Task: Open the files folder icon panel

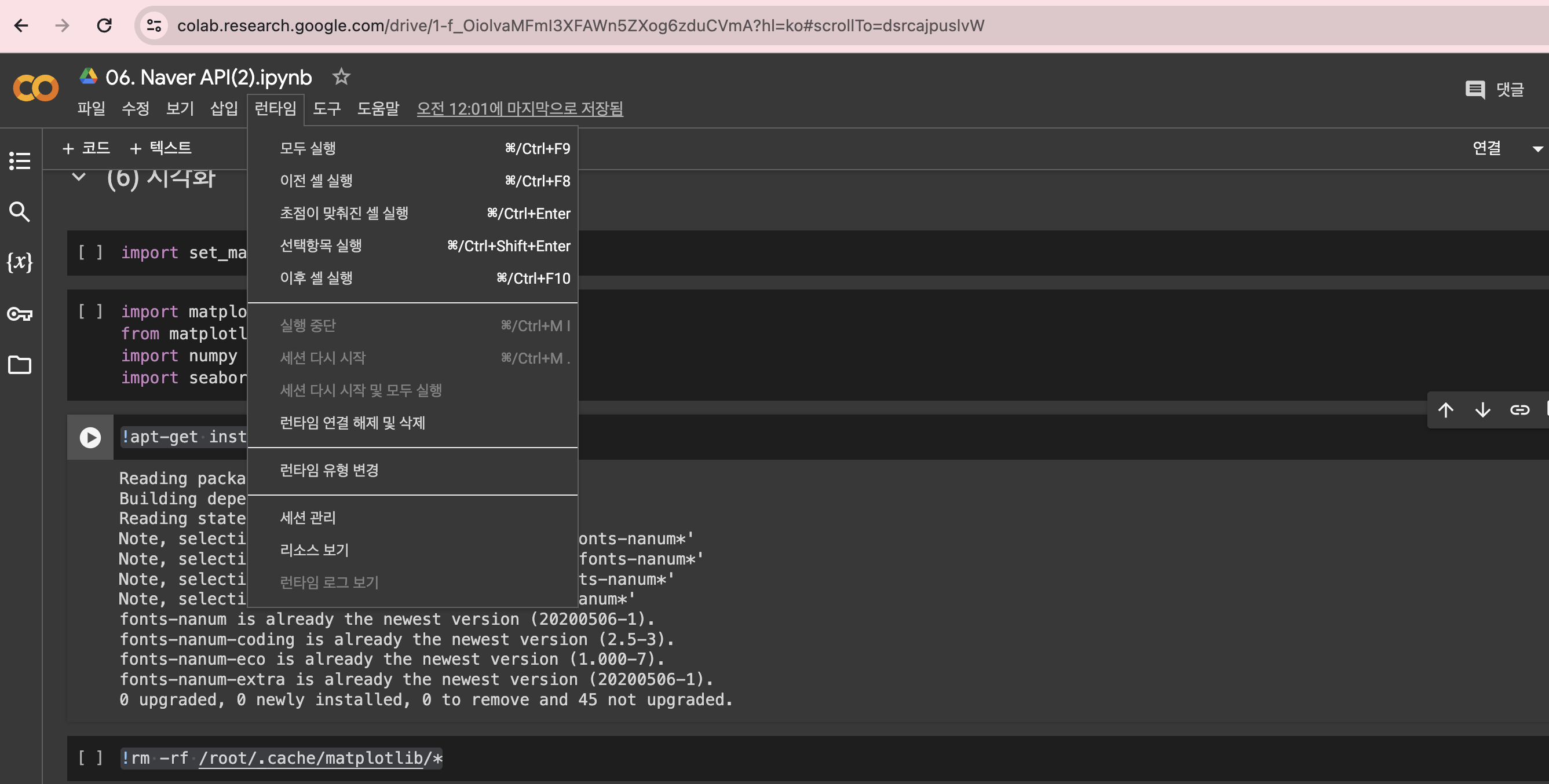Action: (20, 365)
